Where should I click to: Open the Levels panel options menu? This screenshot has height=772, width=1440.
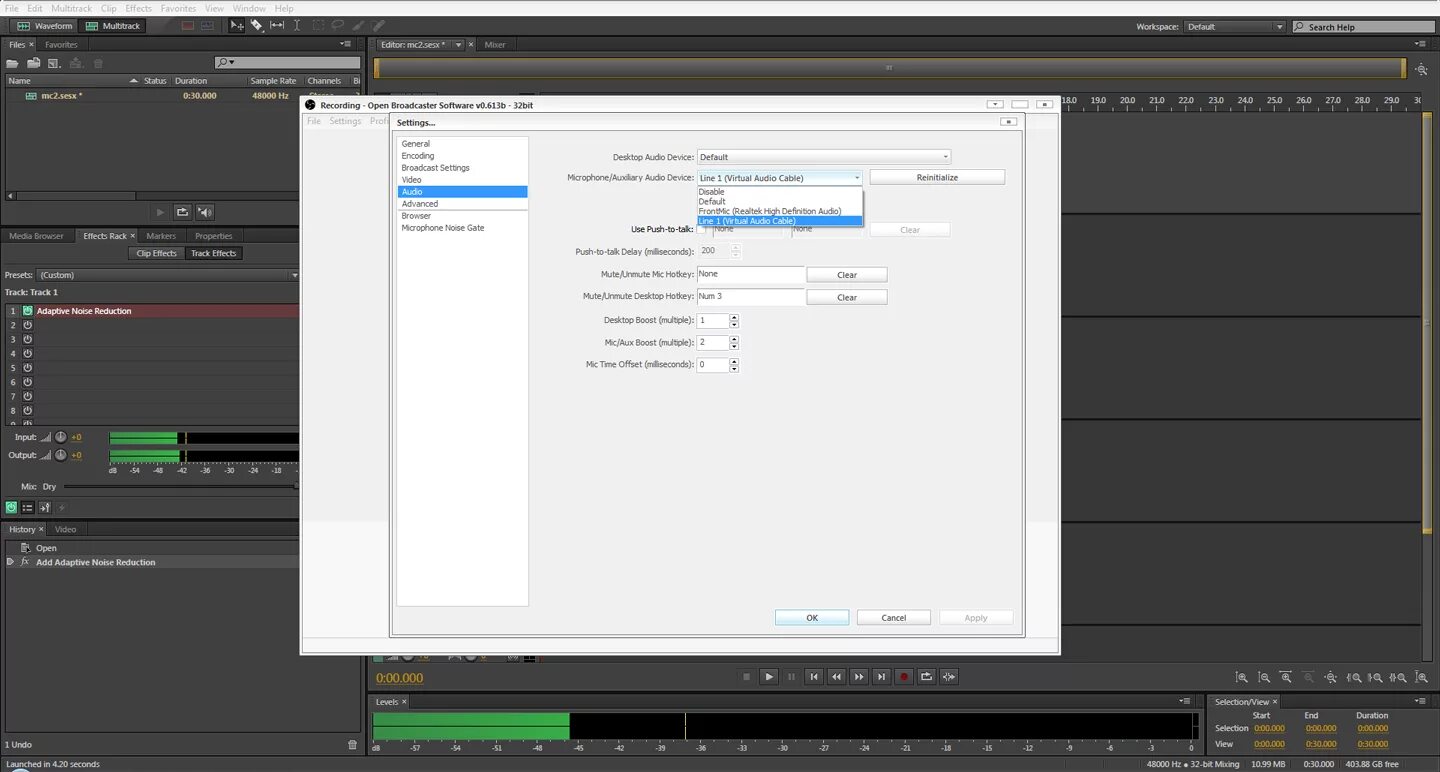[x=1185, y=701]
